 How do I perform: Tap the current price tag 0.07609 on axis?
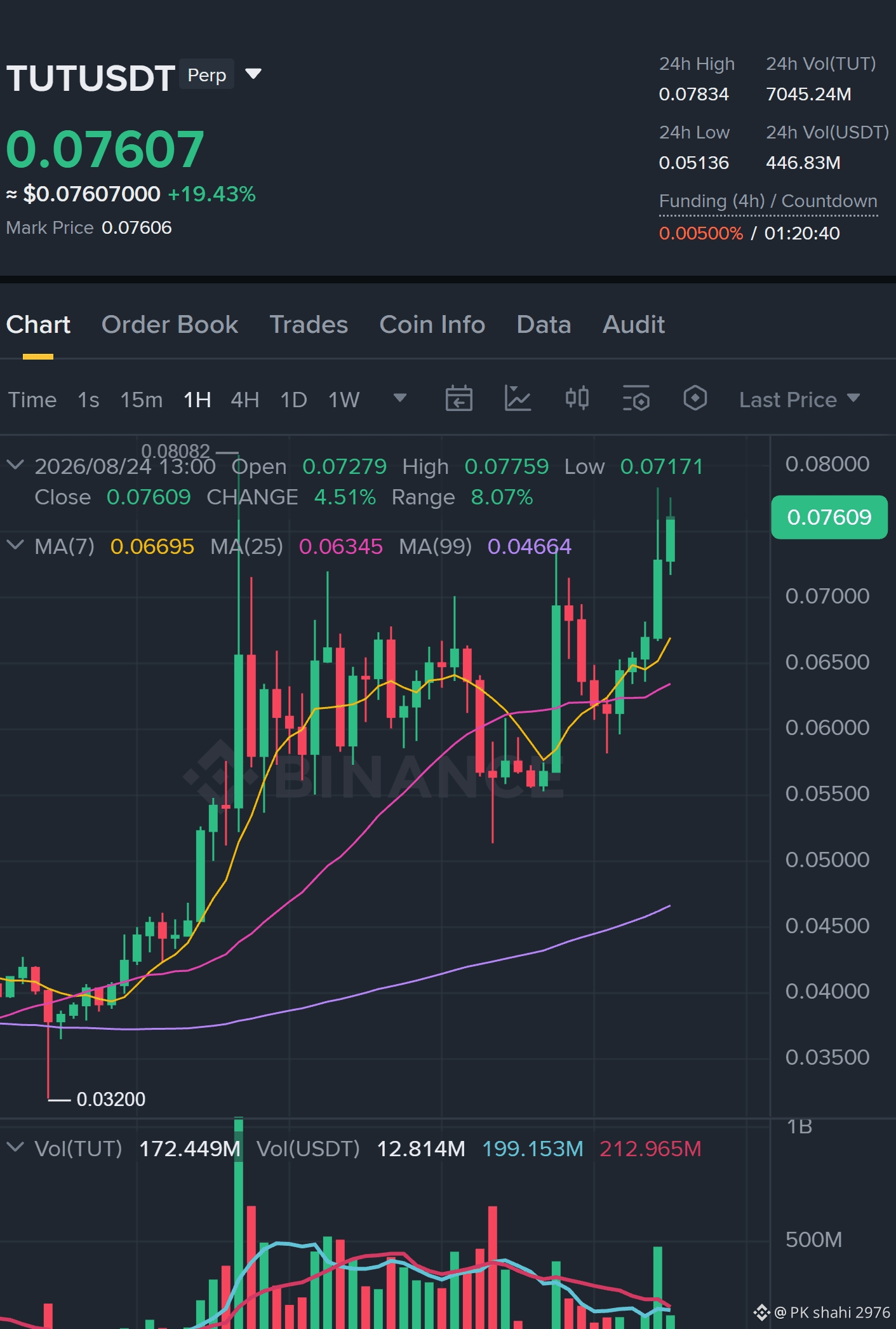pyautogui.click(x=829, y=517)
